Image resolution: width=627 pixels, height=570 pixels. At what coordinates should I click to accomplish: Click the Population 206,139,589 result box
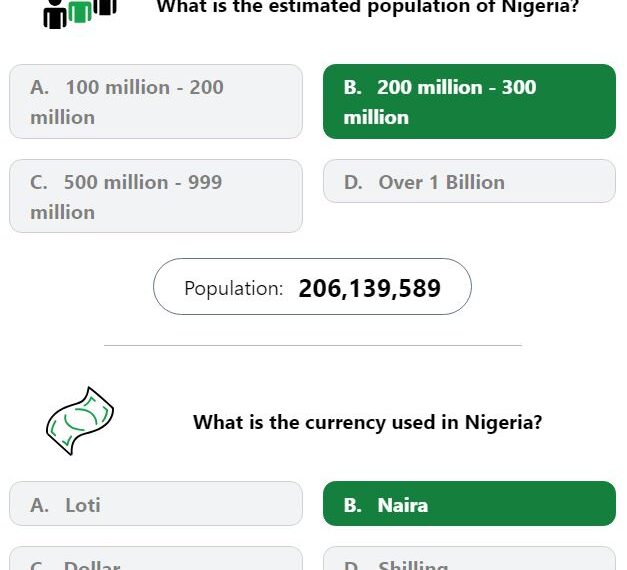pyautogui.click(x=312, y=286)
